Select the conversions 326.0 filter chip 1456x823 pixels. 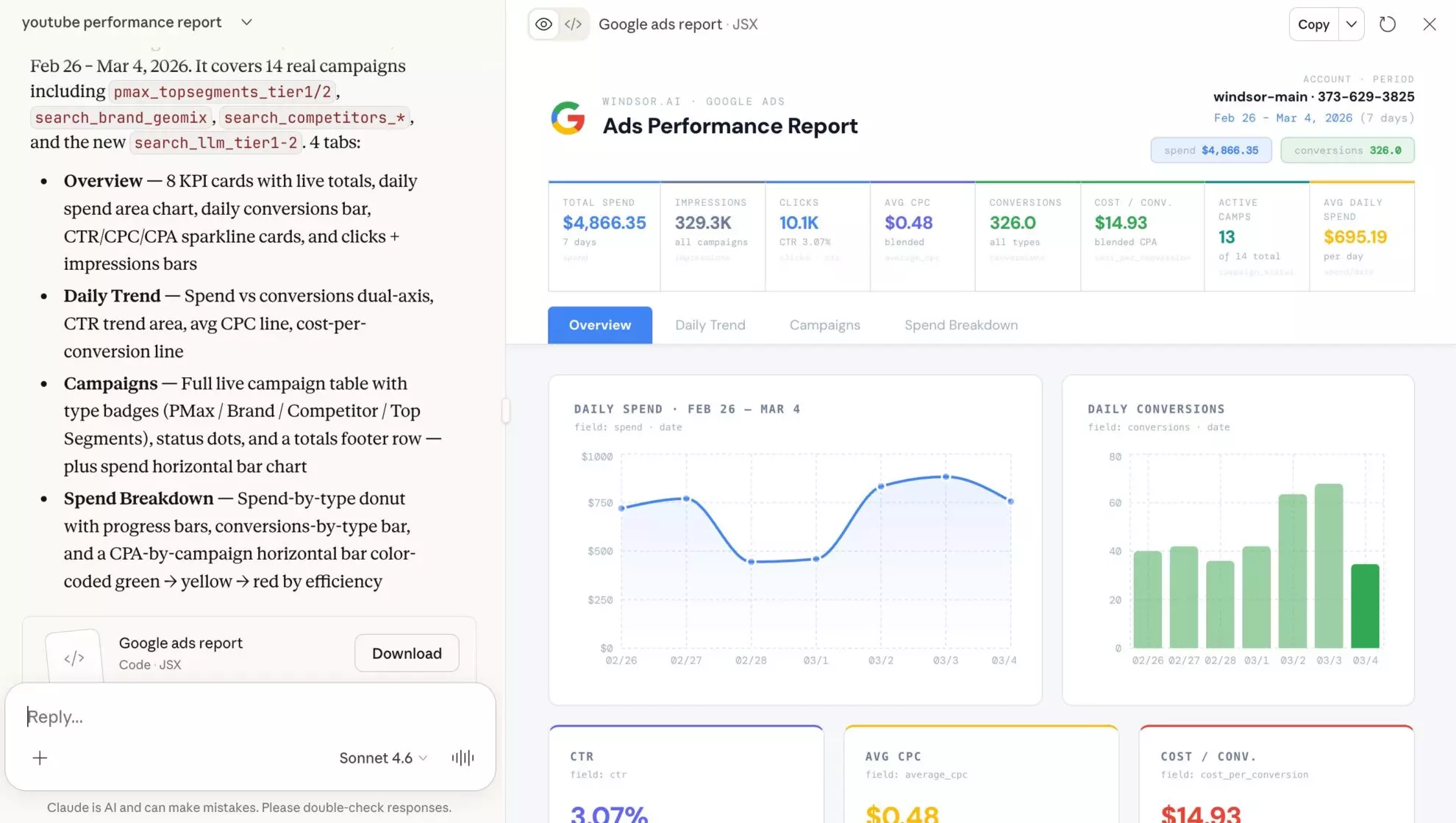[1347, 149]
